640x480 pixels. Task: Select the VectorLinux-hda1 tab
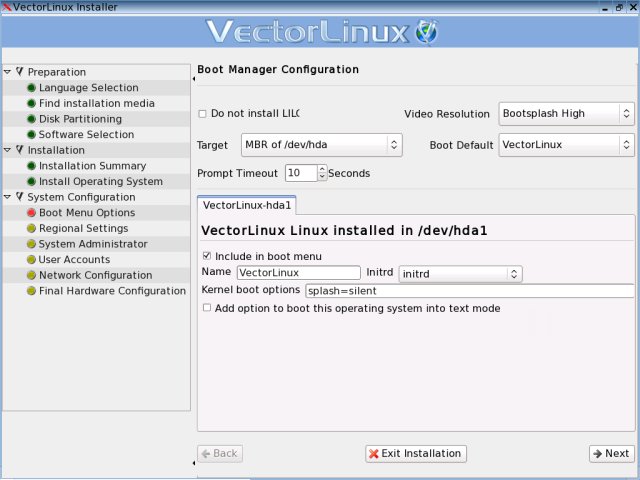click(247, 205)
